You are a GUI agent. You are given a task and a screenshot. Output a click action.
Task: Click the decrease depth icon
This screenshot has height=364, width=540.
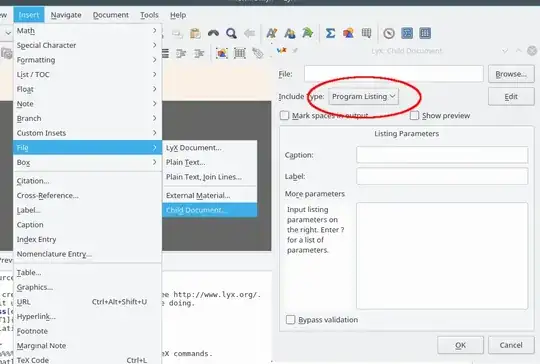point(199,53)
